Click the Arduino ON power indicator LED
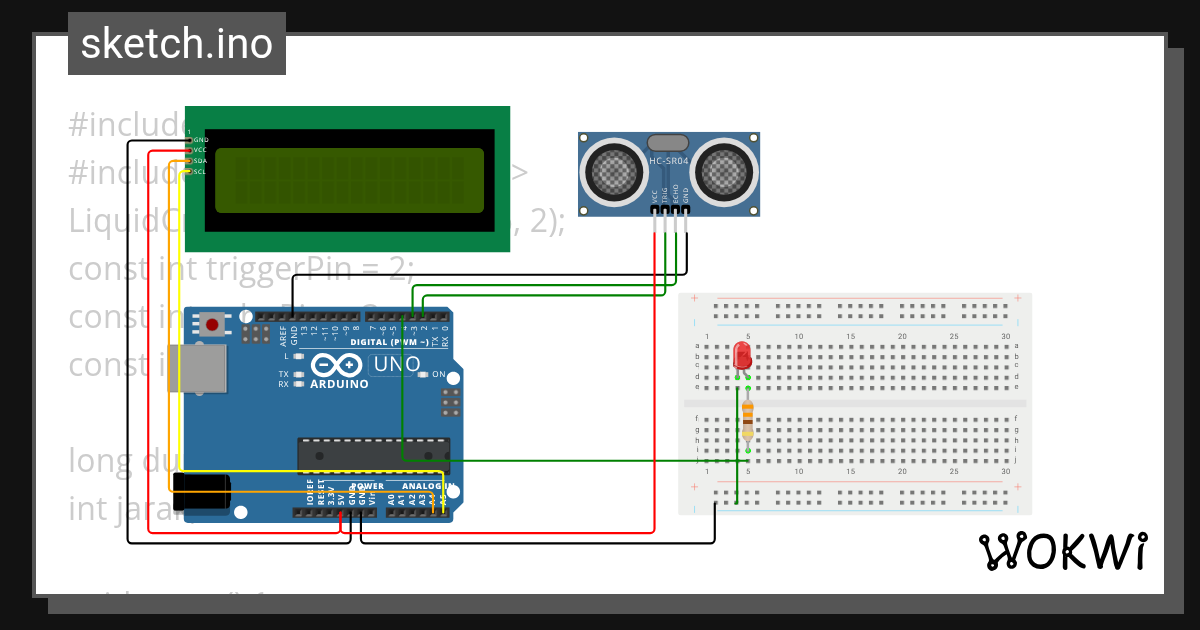 (x=424, y=374)
